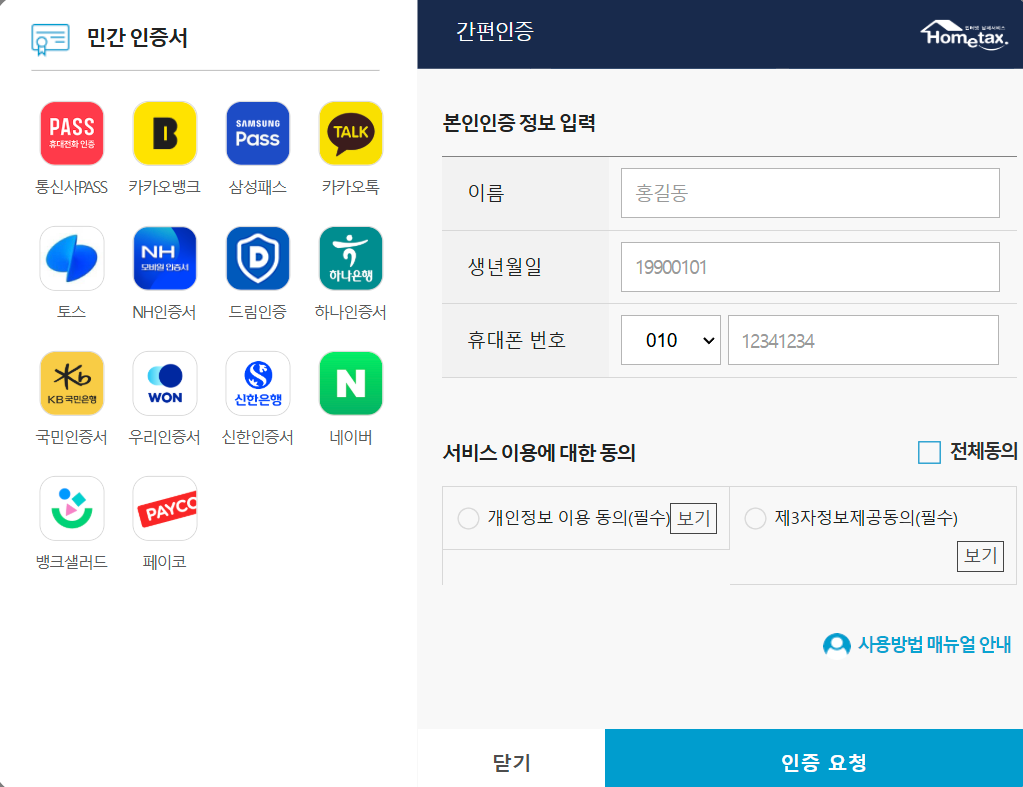Choose 삼성패스 authentication
Viewport: 1023px width, 787px height.
click(x=257, y=132)
